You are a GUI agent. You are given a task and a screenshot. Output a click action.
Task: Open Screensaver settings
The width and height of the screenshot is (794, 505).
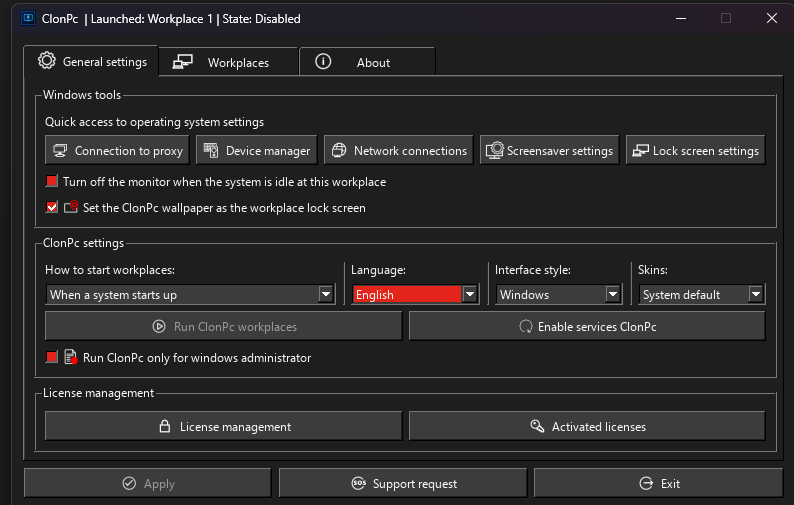[549, 150]
